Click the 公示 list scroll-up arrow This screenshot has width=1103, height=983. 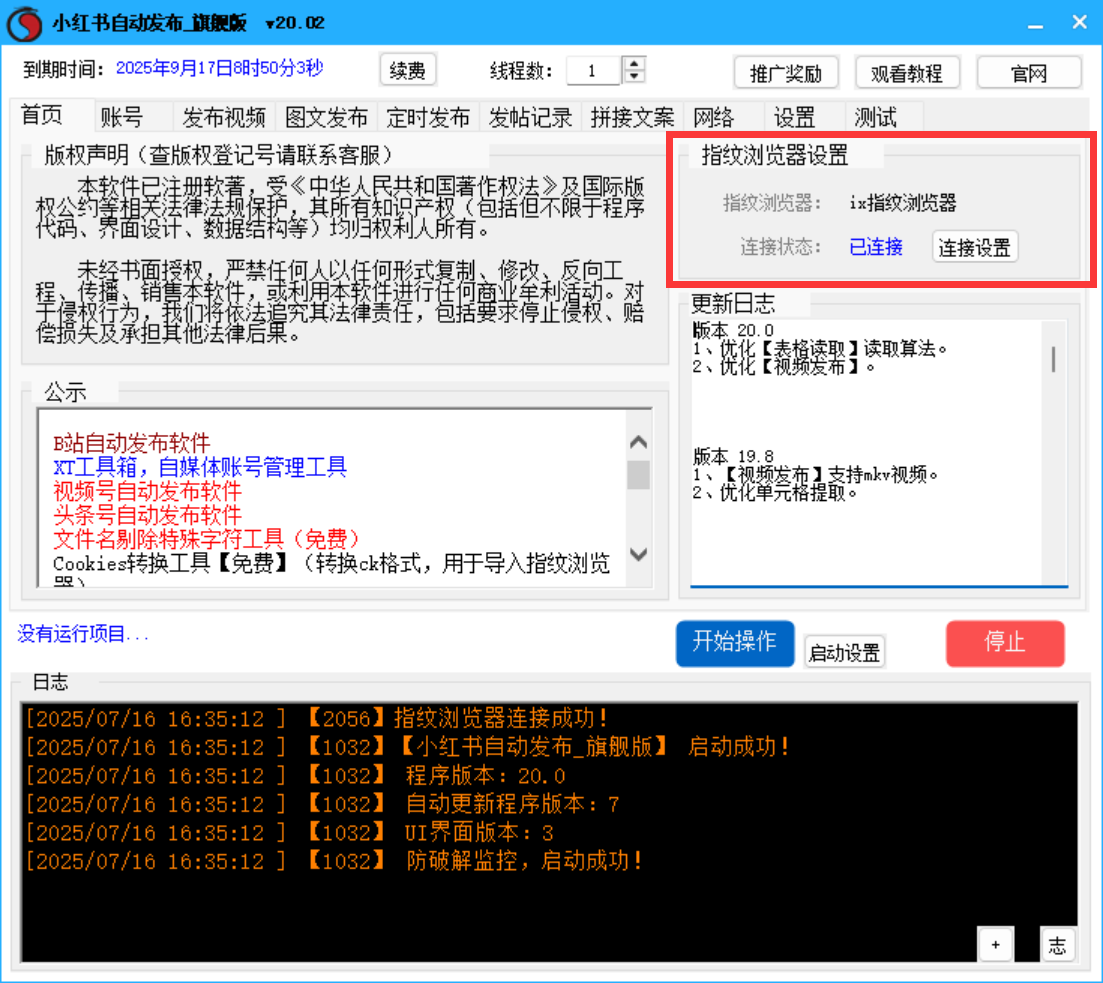638,442
